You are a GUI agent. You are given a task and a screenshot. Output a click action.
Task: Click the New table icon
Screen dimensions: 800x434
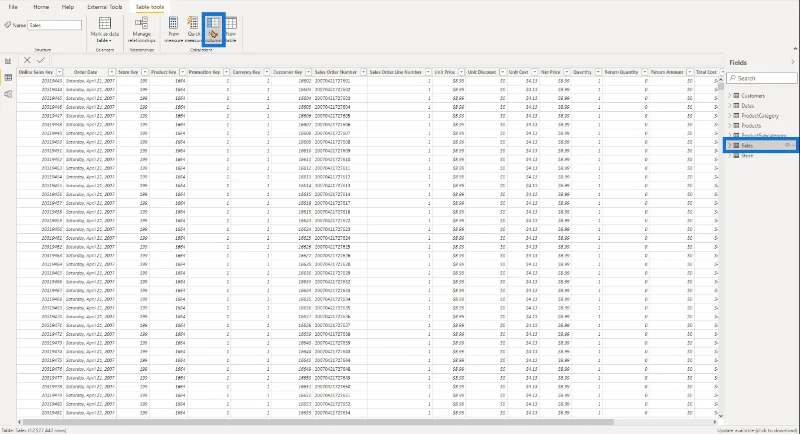tap(231, 22)
